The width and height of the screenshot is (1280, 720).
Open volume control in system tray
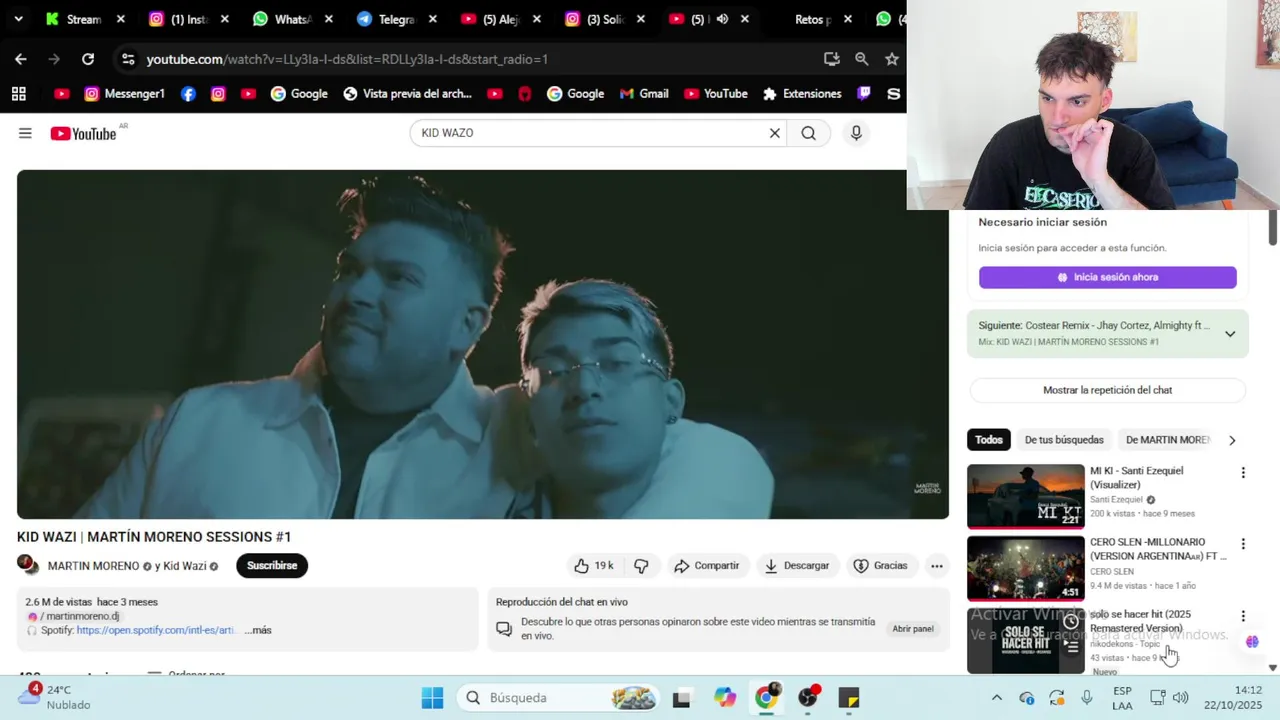(x=1181, y=698)
